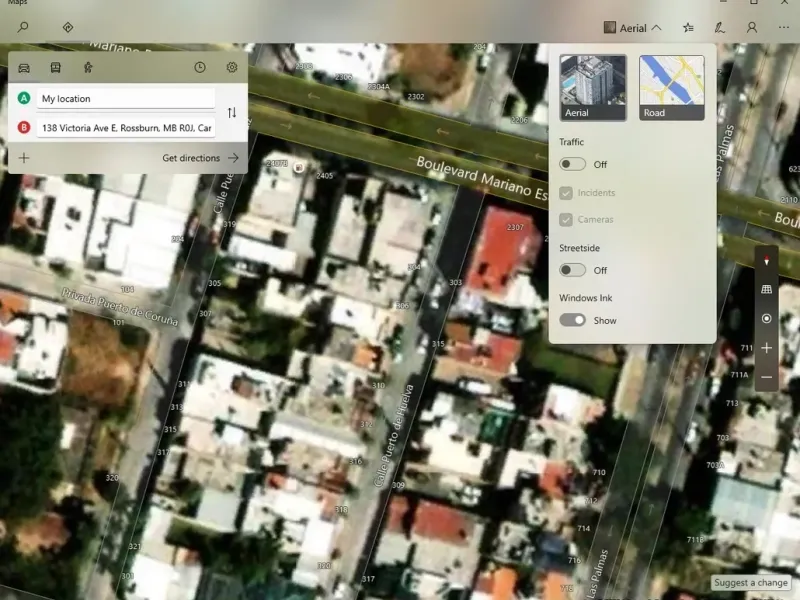Screen dimensions: 800x600
Task: Toggle the Traffic switch
Action: point(572,164)
